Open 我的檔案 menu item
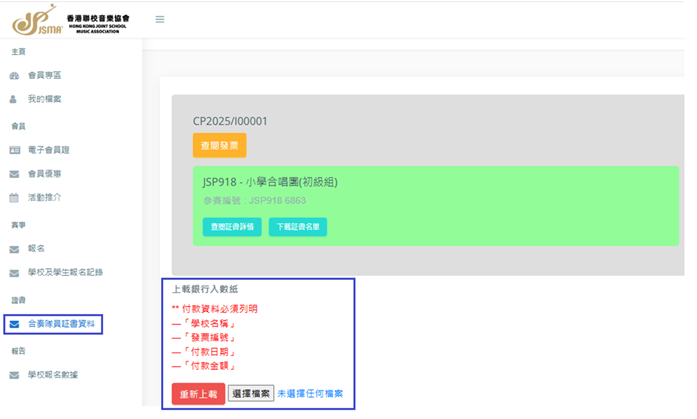 (x=44, y=99)
